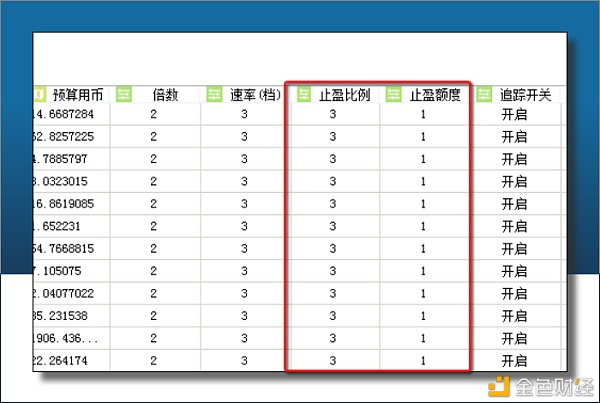Click the 止盈比例 value in row 2.04077022
The width and height of the screenshot is (600, 403).
point(333,294)
